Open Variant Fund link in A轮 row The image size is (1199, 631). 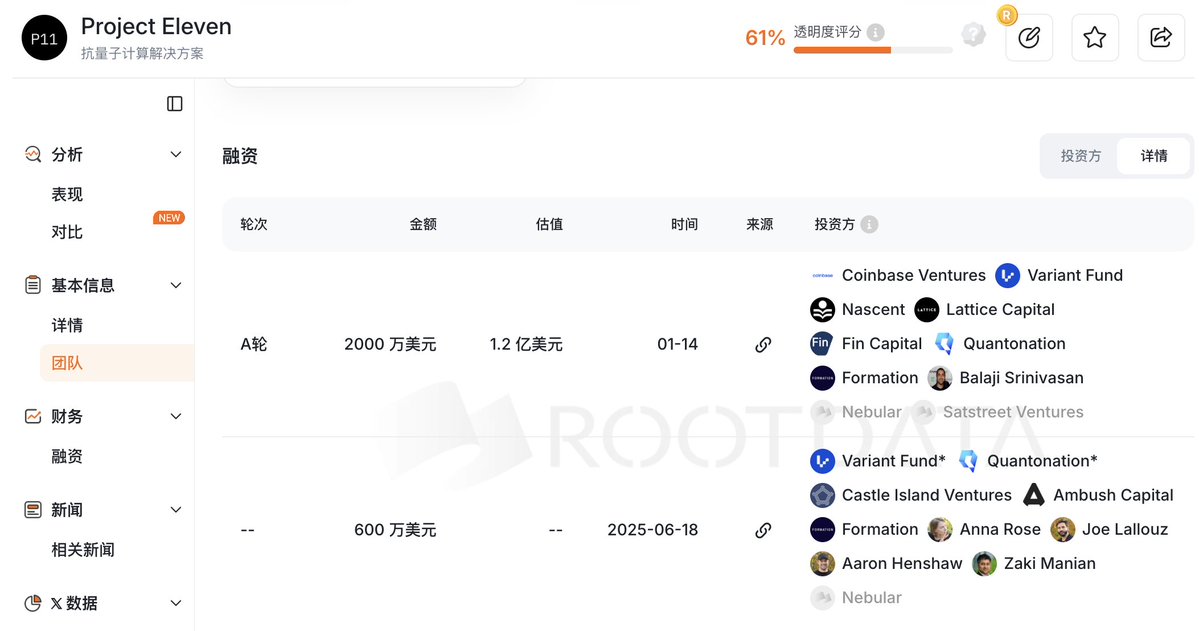point(1075,275)
